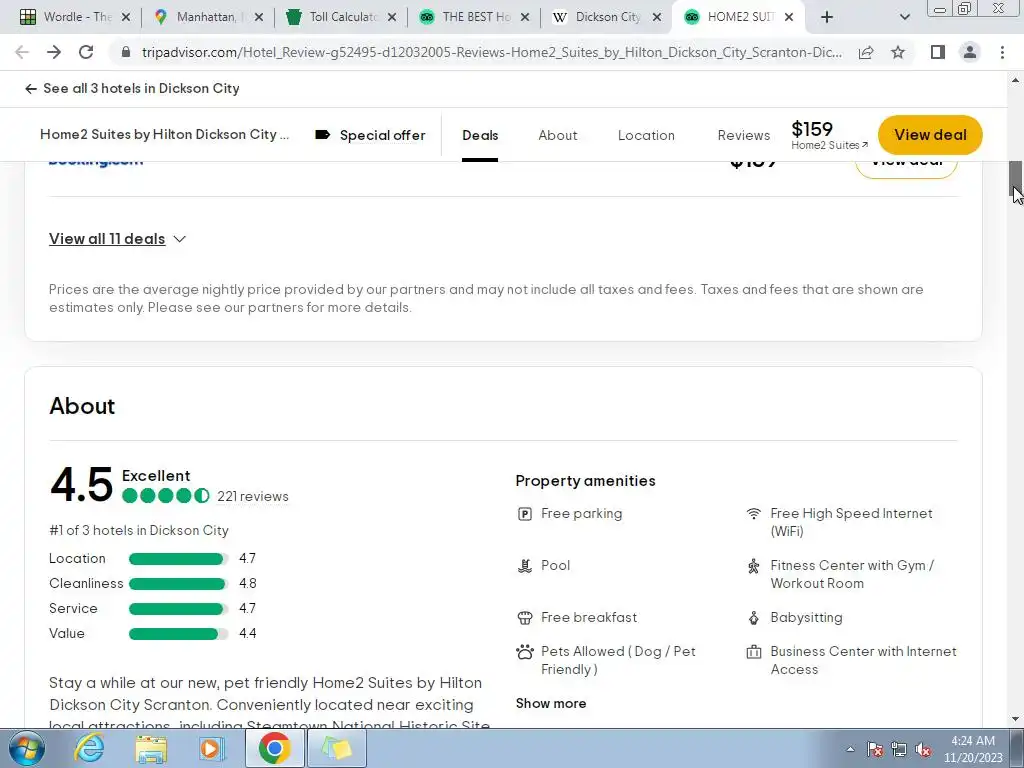Click the Babysitting amenity icon

click(x=754, y=618)
